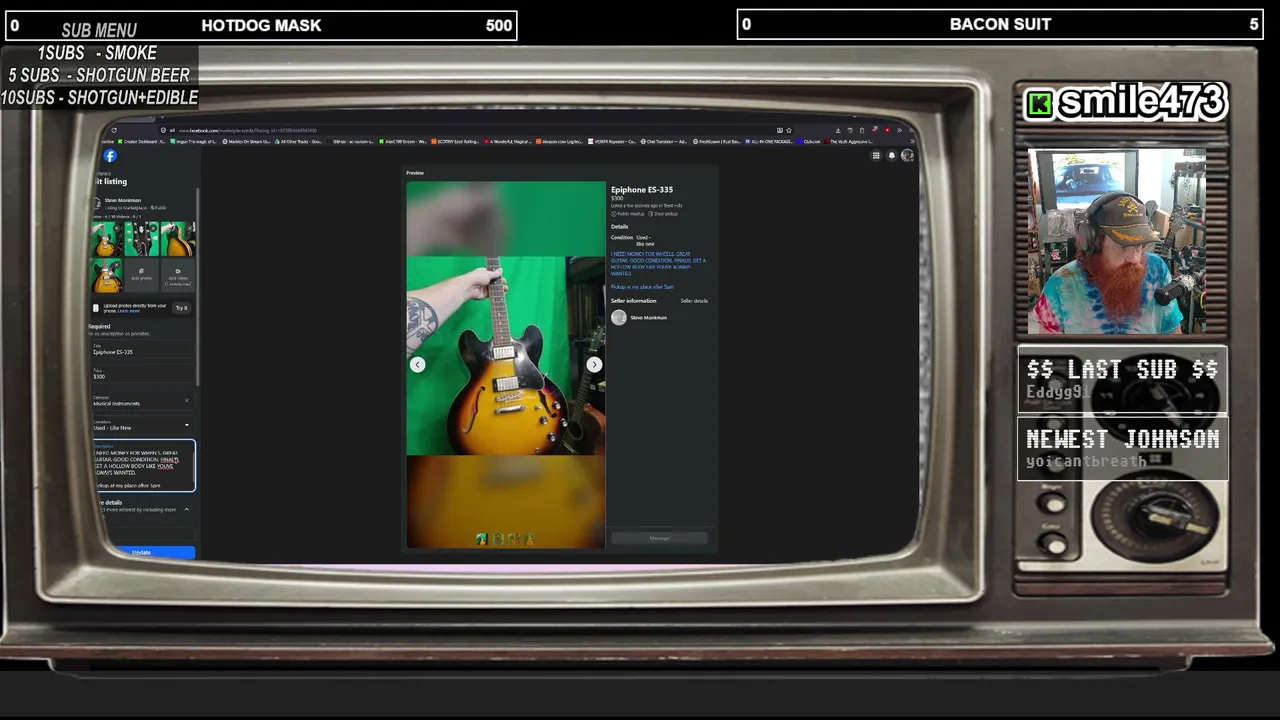Screen dimensions: 1280x720
Task: Show more bookmarks with the overflow chevron
Action: point(910,142)
